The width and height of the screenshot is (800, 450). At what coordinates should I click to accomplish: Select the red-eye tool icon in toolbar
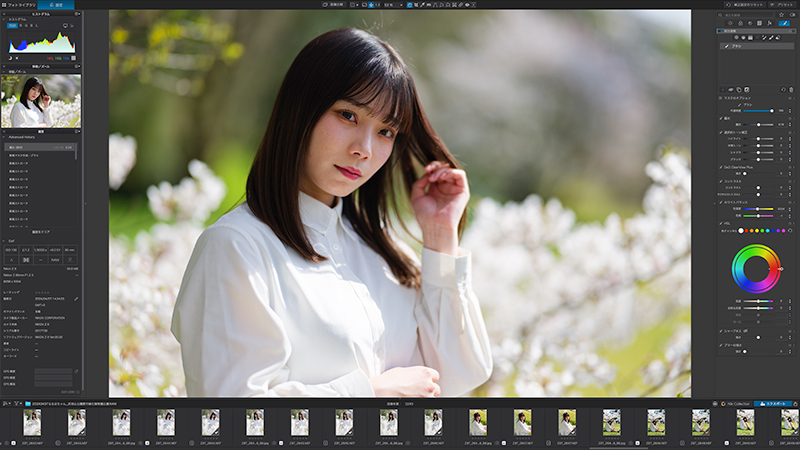click(467, 5)
